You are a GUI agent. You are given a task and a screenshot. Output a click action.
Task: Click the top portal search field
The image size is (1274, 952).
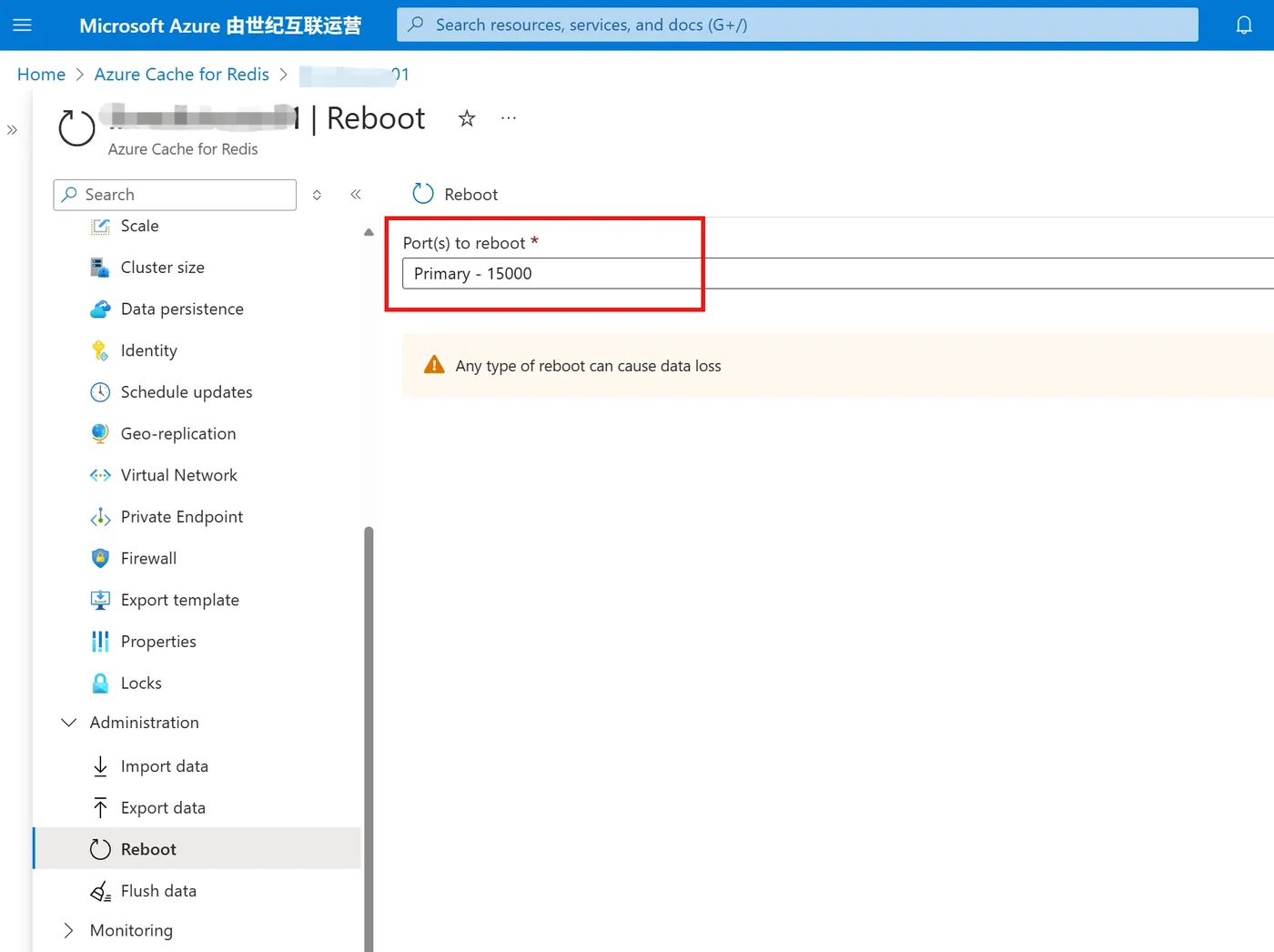pos(797,25)
